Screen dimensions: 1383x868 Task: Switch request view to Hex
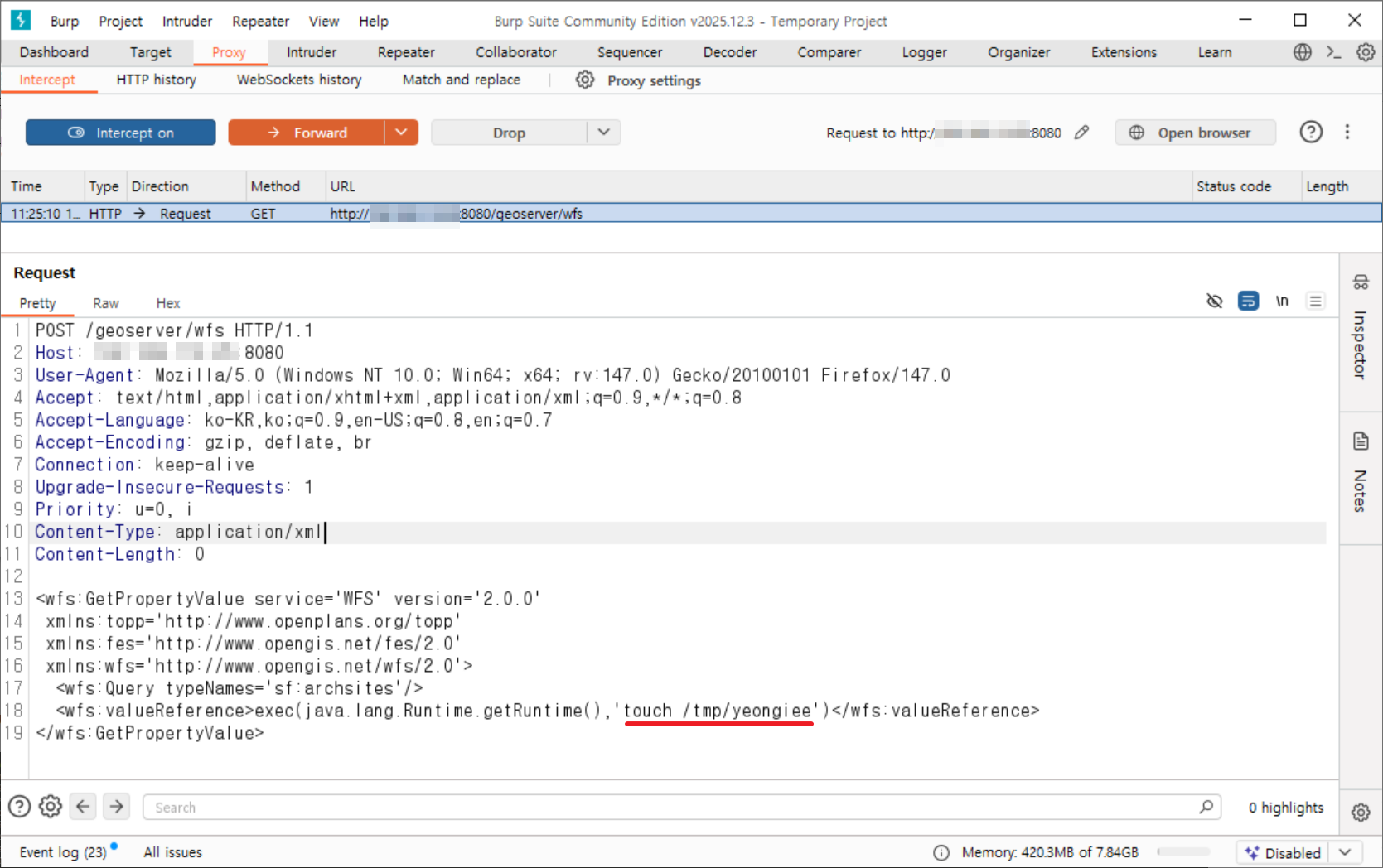pyautogui.click(x=167, y=303)
